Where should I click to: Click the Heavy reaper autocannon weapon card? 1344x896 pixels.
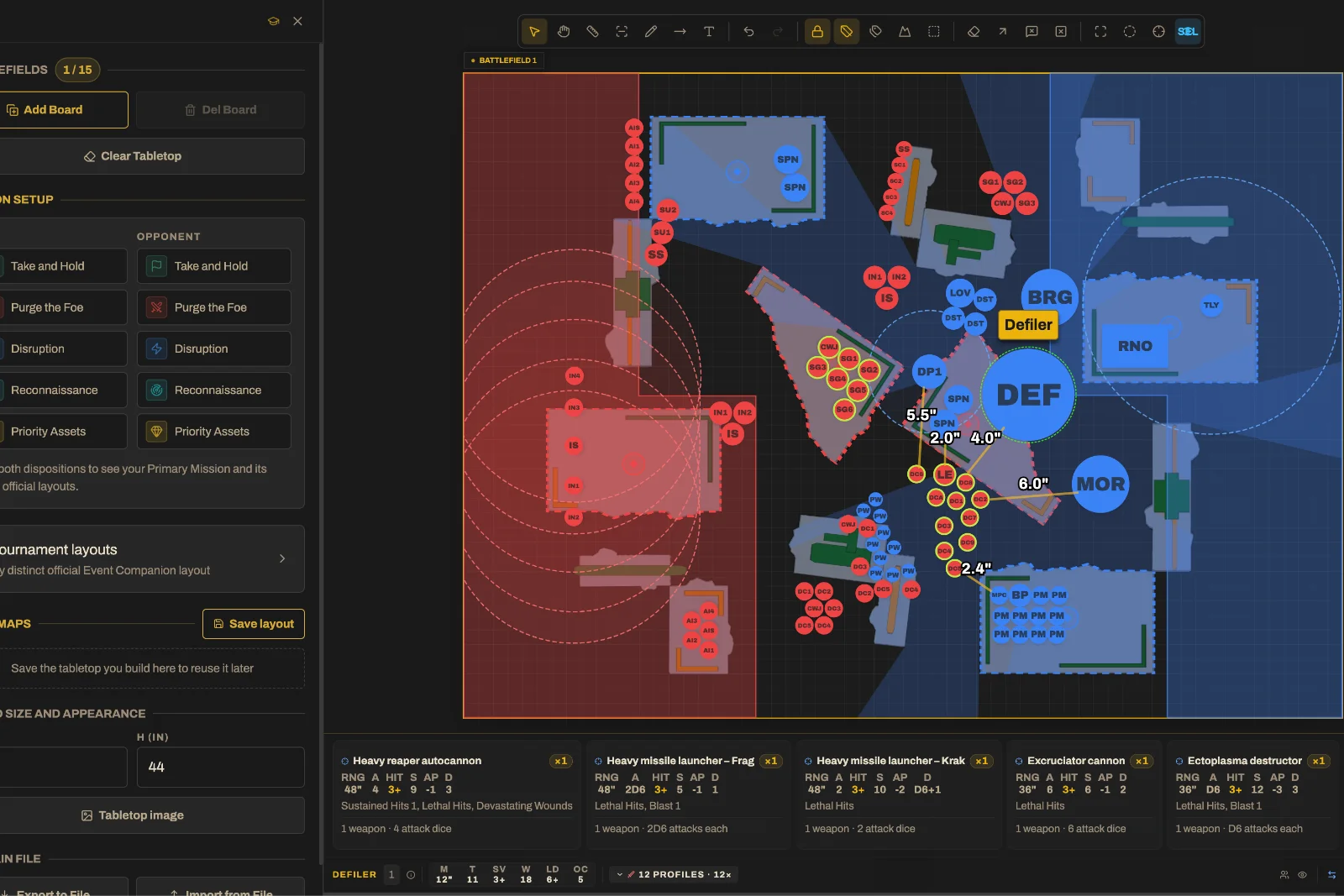pyautogui.click(x=456, y=794)
